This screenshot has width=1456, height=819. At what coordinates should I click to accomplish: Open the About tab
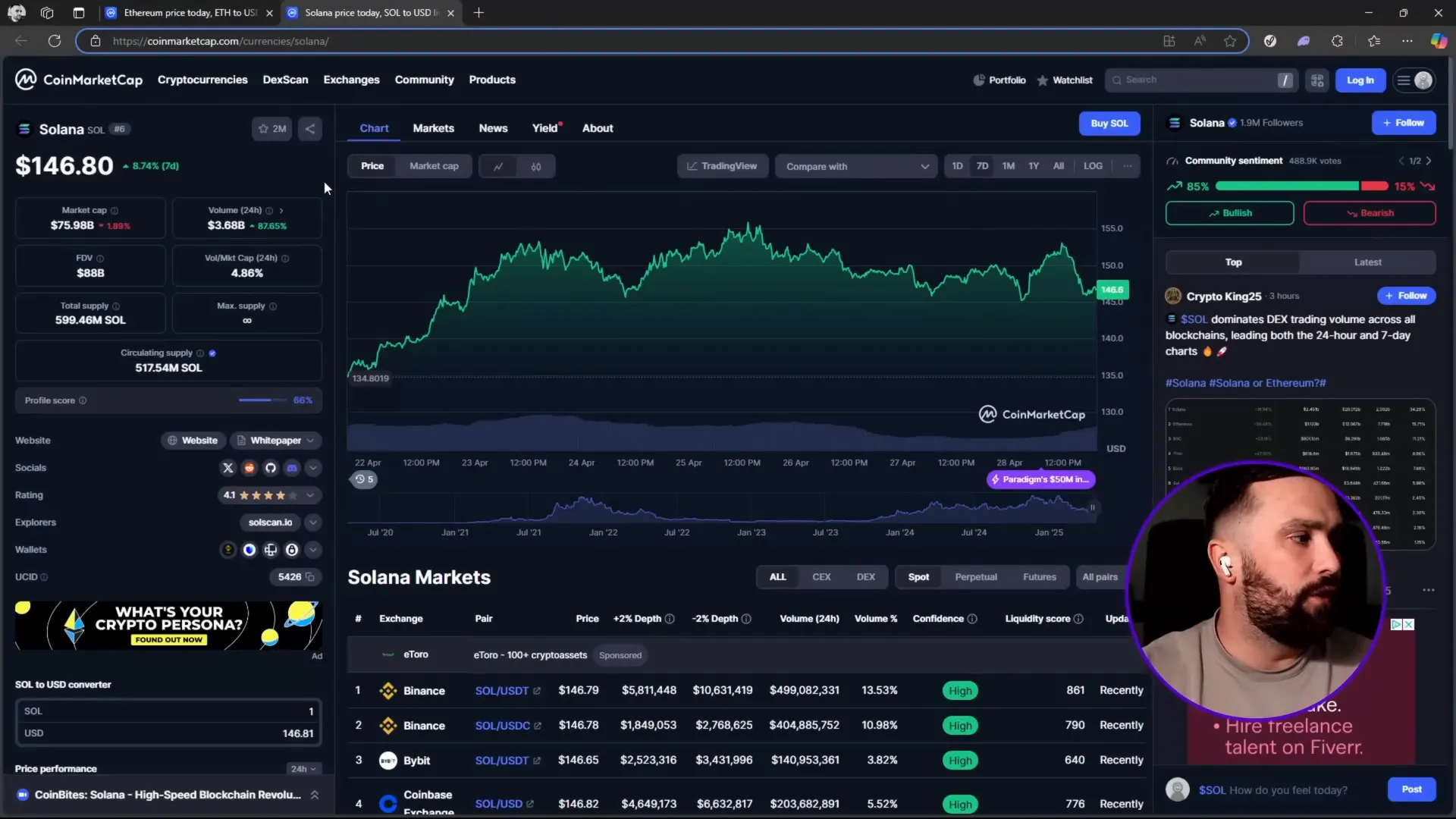[598, 128]
